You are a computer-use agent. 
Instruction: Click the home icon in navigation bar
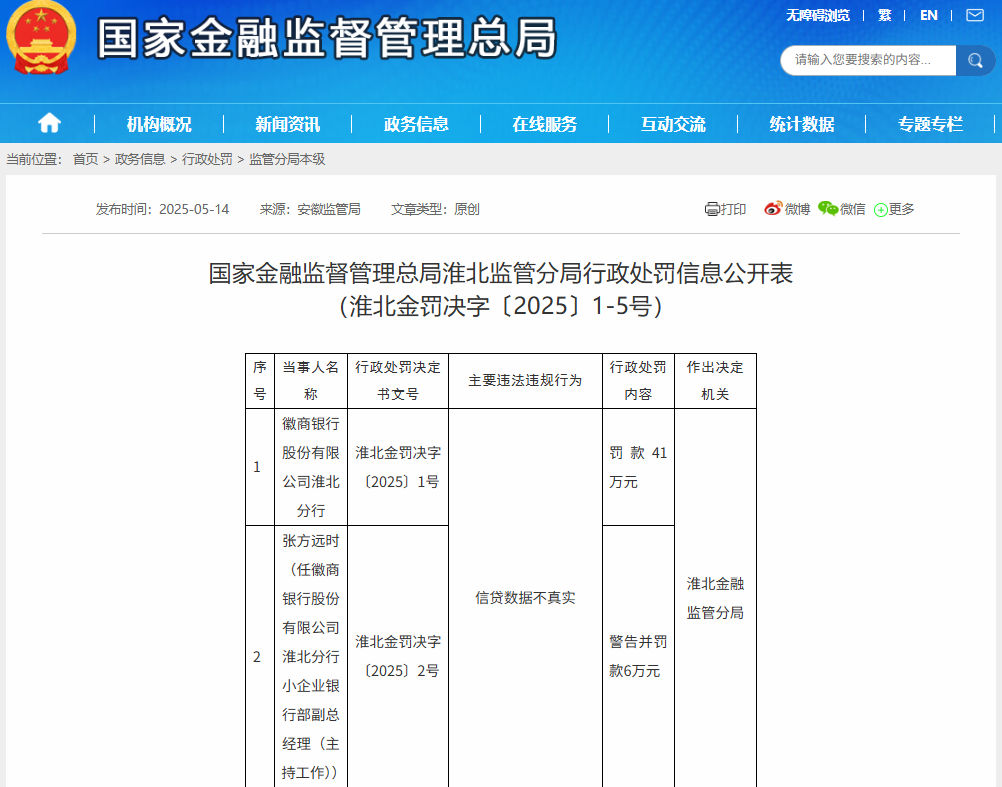[49, 123]
